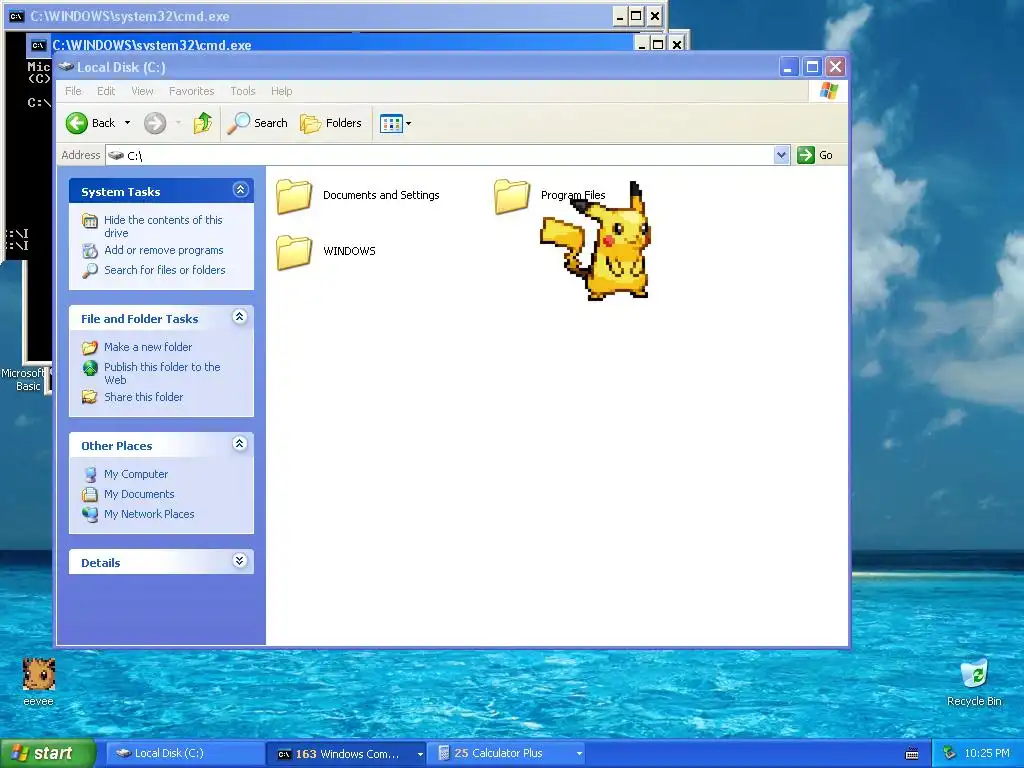Minimize the Local Disk (C:) window
The image size is (1024, 768).
[788, 67]
